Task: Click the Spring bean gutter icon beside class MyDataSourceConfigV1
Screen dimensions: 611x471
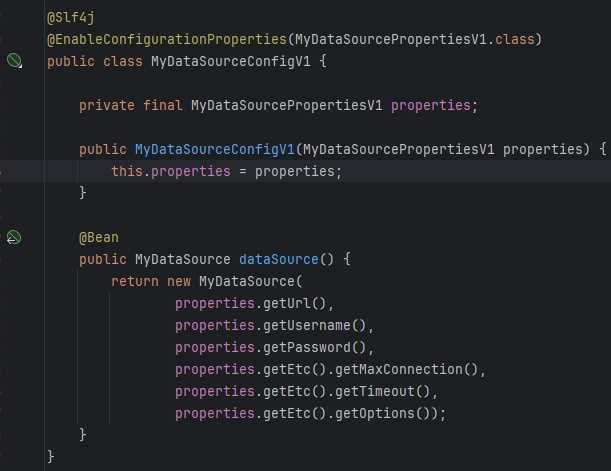Action: click(x=14, y=61)
